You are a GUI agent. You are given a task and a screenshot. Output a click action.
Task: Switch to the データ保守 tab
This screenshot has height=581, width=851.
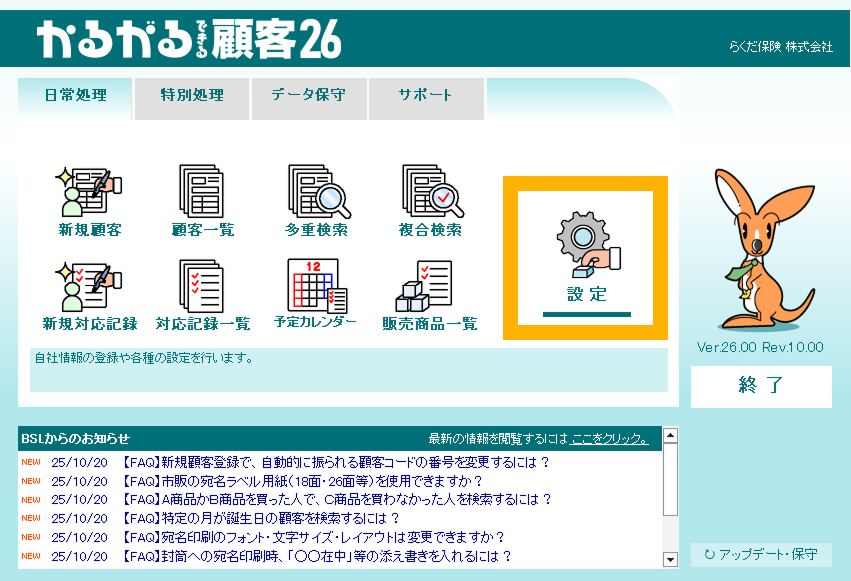tap(309, 96)
